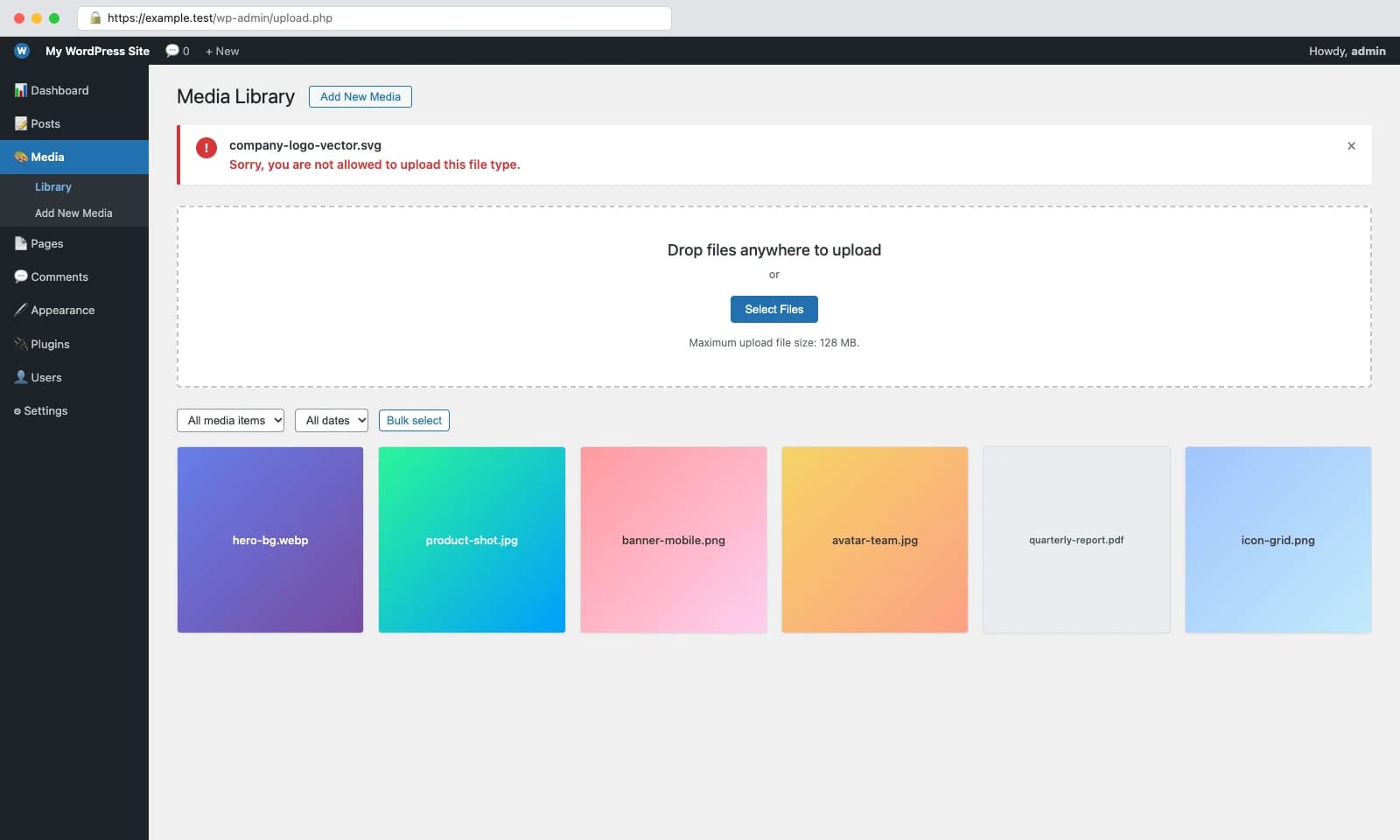Select the hero-bg.webp thumbnail
Viewport: 1400px width, 840px height.
coord(270,540)
